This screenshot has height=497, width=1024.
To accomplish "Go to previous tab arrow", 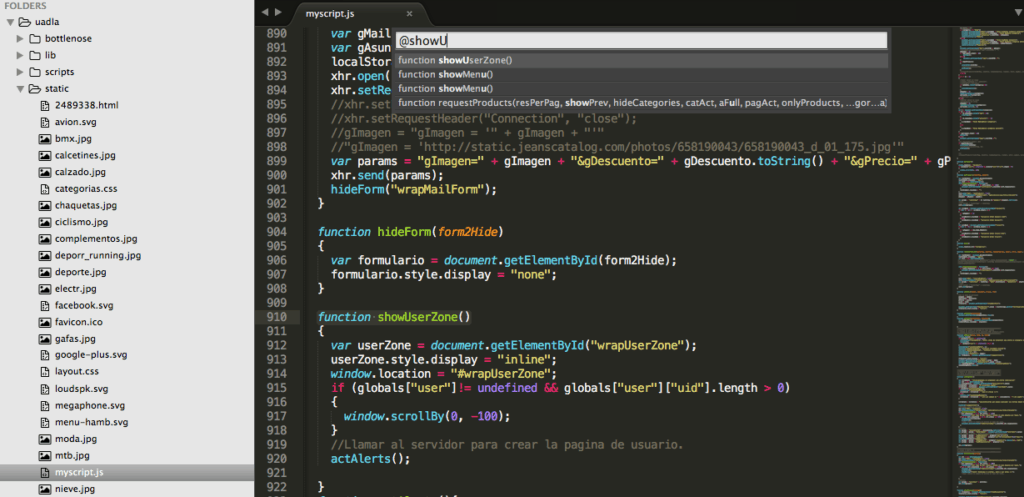I will 265,12.
